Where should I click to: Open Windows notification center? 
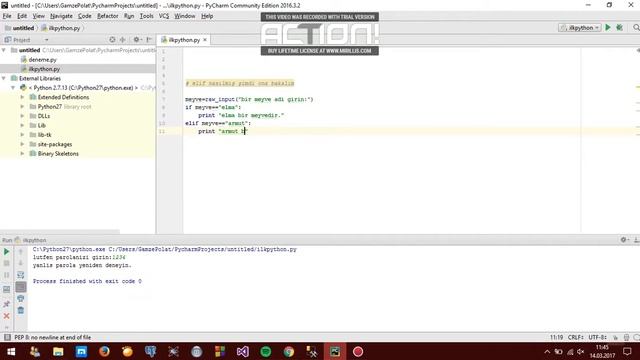point(627,351)
